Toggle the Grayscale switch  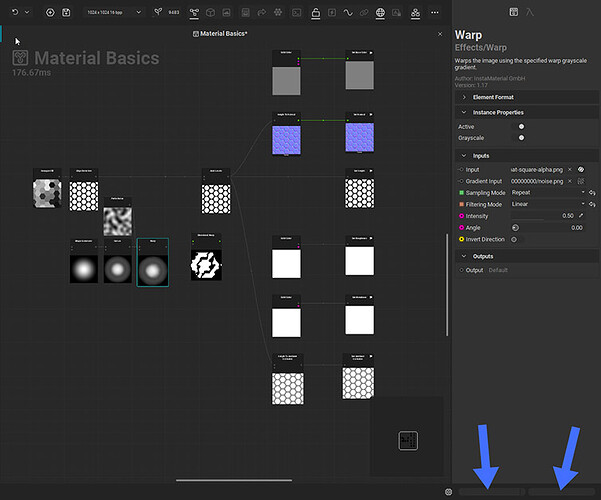519,138
